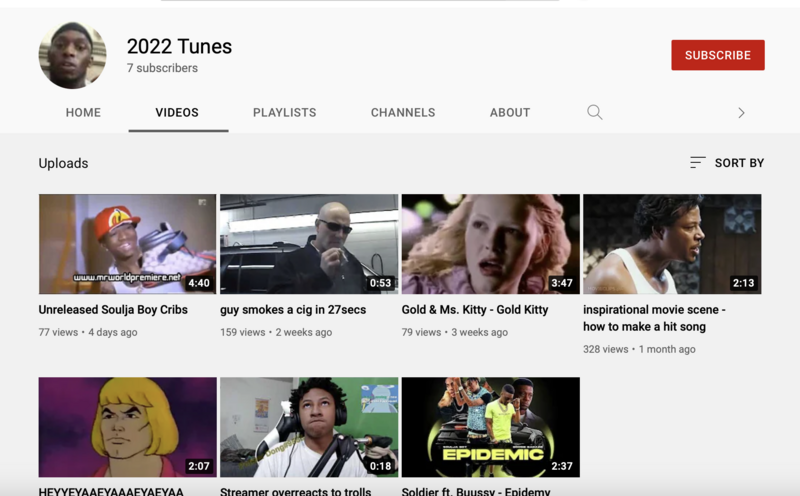This screenshot has width=800, height=496.
Task: Open the Playlists tab
Action: (x=285, y=113)
